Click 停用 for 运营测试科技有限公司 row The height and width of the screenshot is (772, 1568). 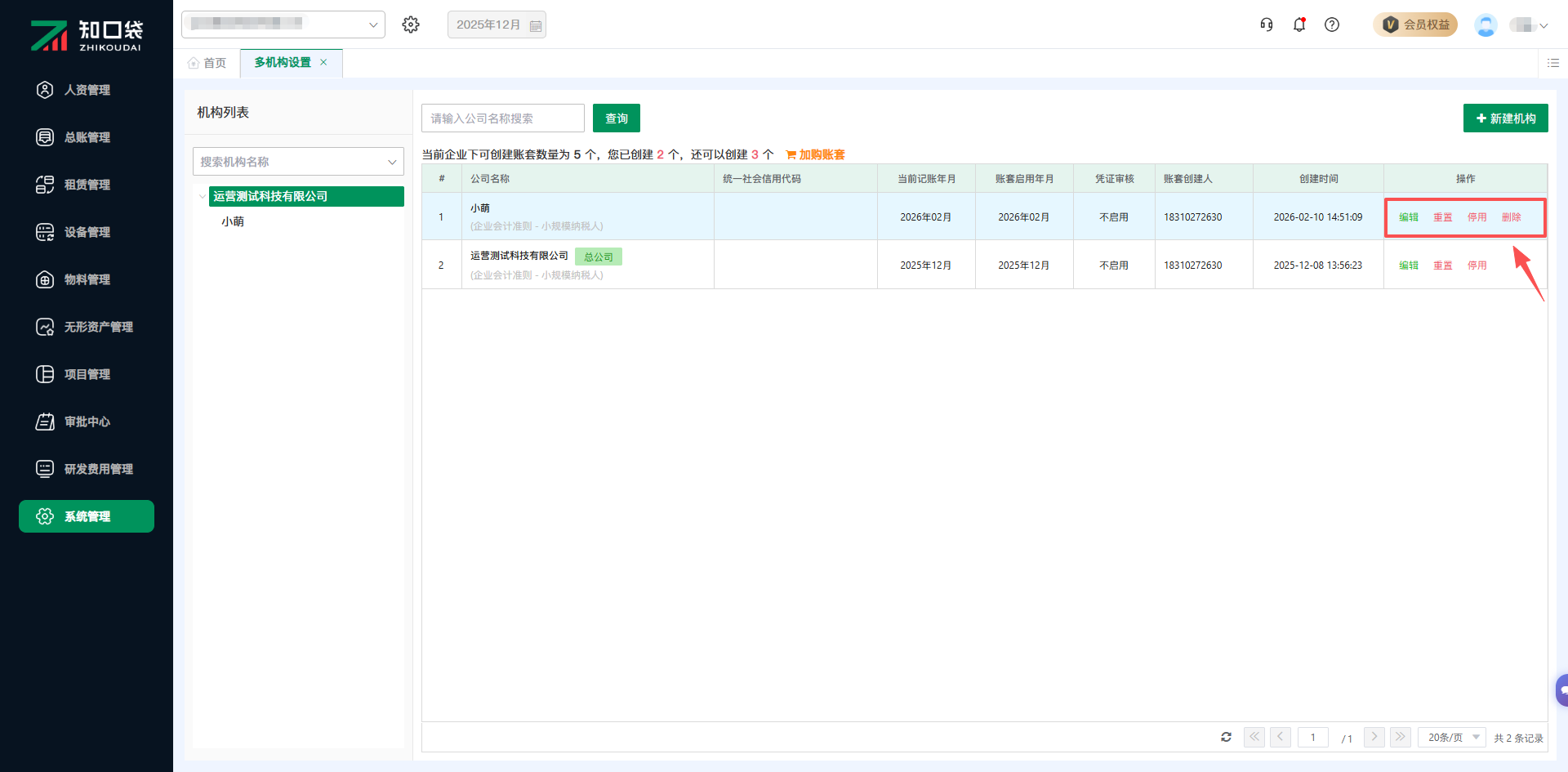pyautogui.click(x=1477, y=266)
